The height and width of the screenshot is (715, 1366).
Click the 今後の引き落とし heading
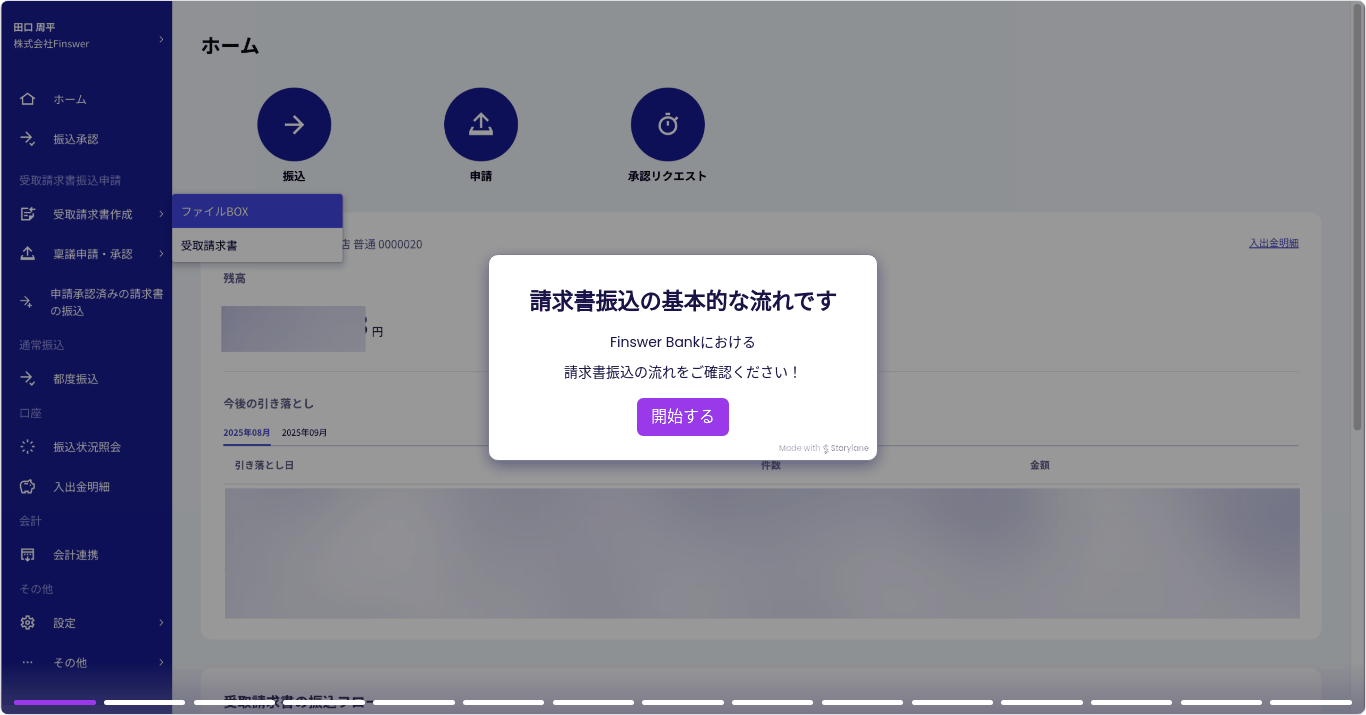(268, 403)
